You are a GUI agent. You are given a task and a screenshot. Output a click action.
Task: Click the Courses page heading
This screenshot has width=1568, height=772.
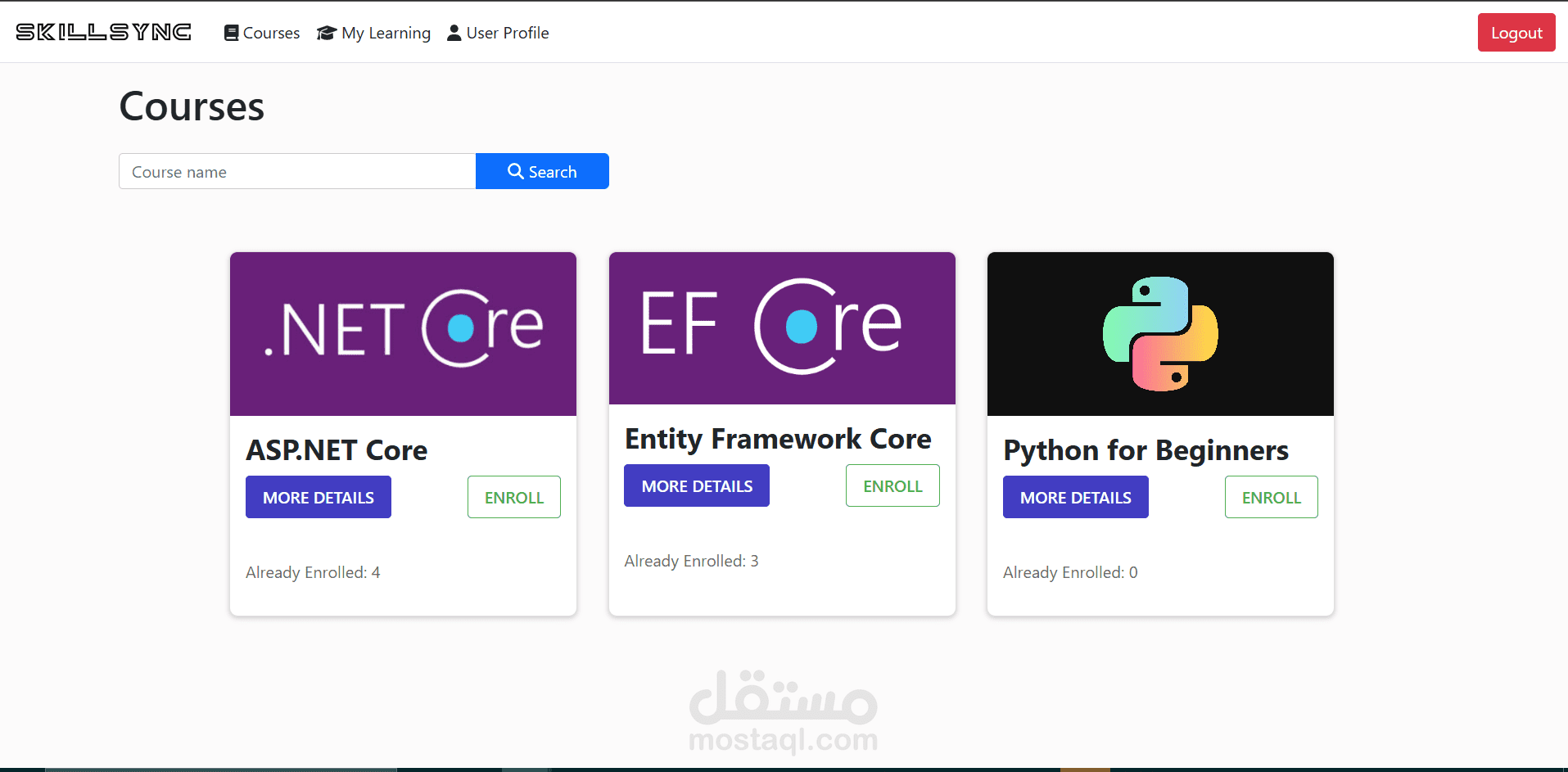[x=192, y=106]
